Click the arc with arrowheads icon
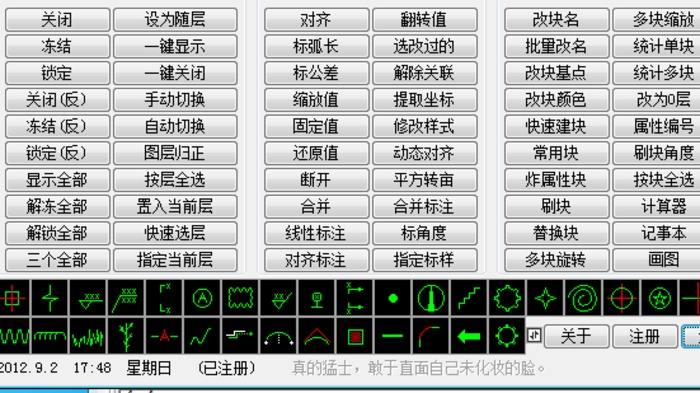This screenshot has width=700, height=393. tap(279, 336)
